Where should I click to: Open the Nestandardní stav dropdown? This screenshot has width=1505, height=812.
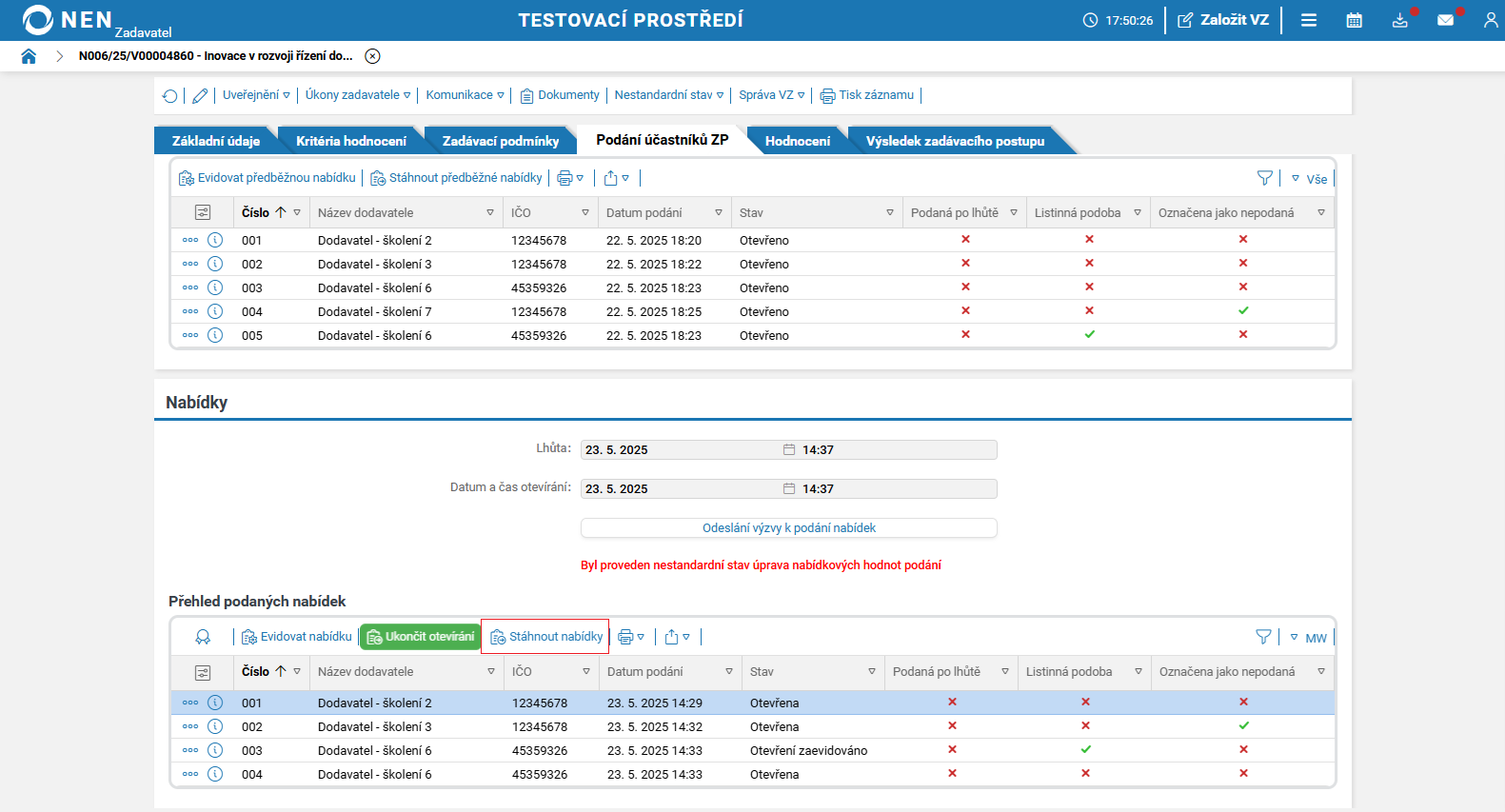[x=668, y=95]
